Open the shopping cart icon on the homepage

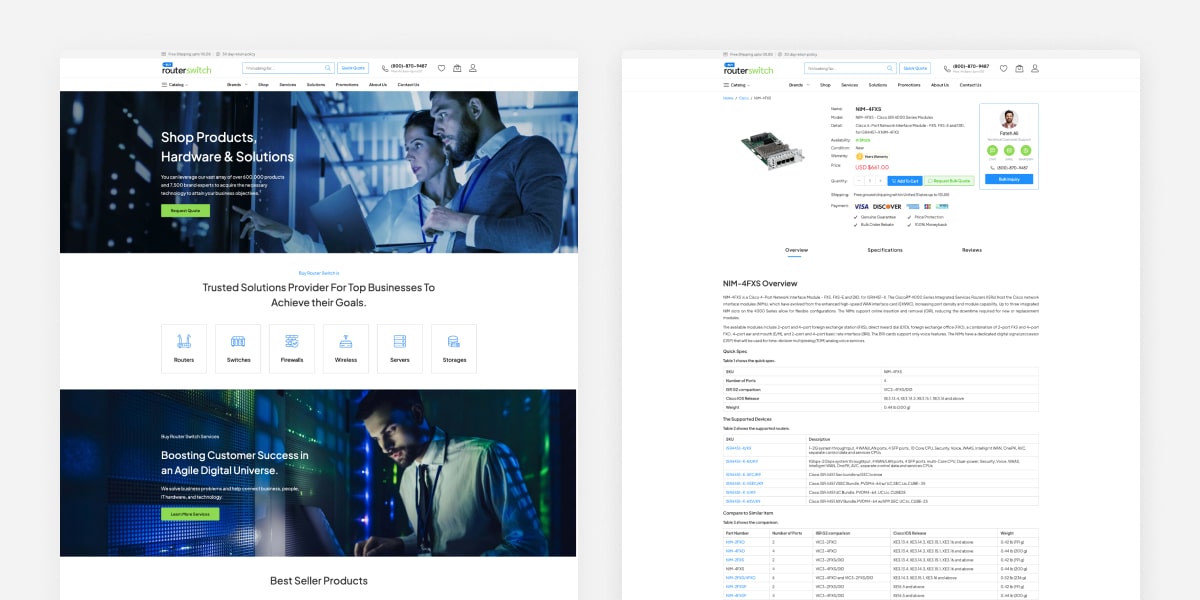click(457, 68)
